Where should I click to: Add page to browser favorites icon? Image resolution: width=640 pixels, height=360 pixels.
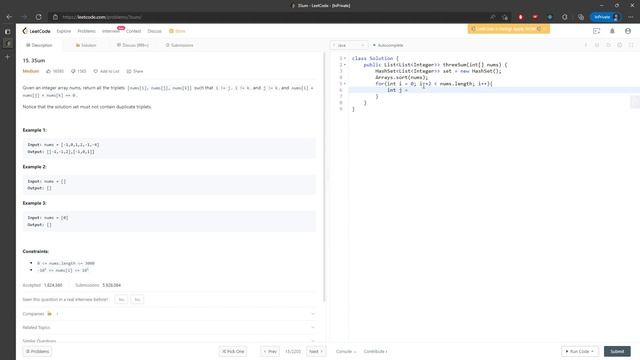click(505, 17)
